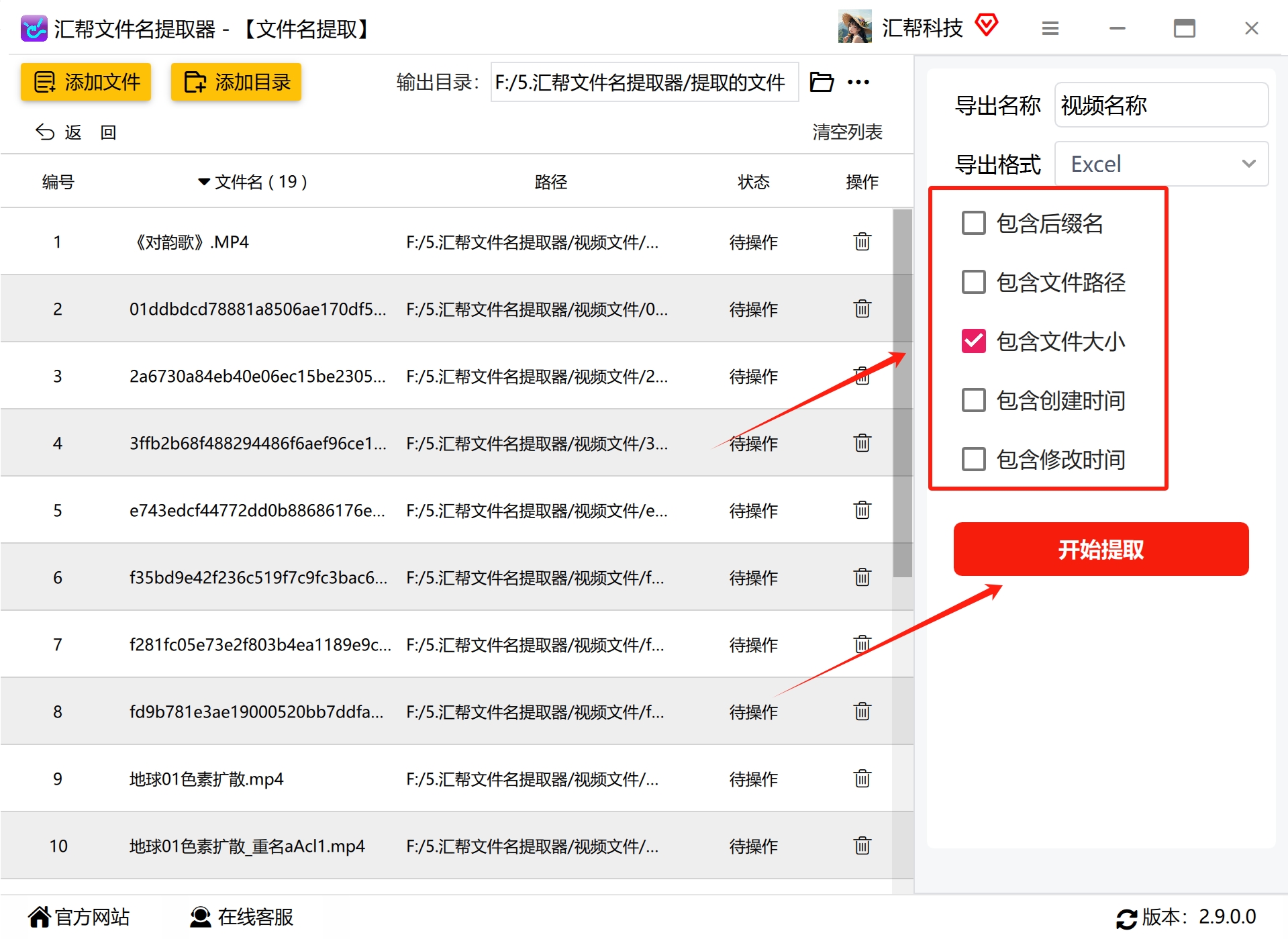The image size is (1288, 939).
Task: Click 添加文件 button
Action: [86, 82]
